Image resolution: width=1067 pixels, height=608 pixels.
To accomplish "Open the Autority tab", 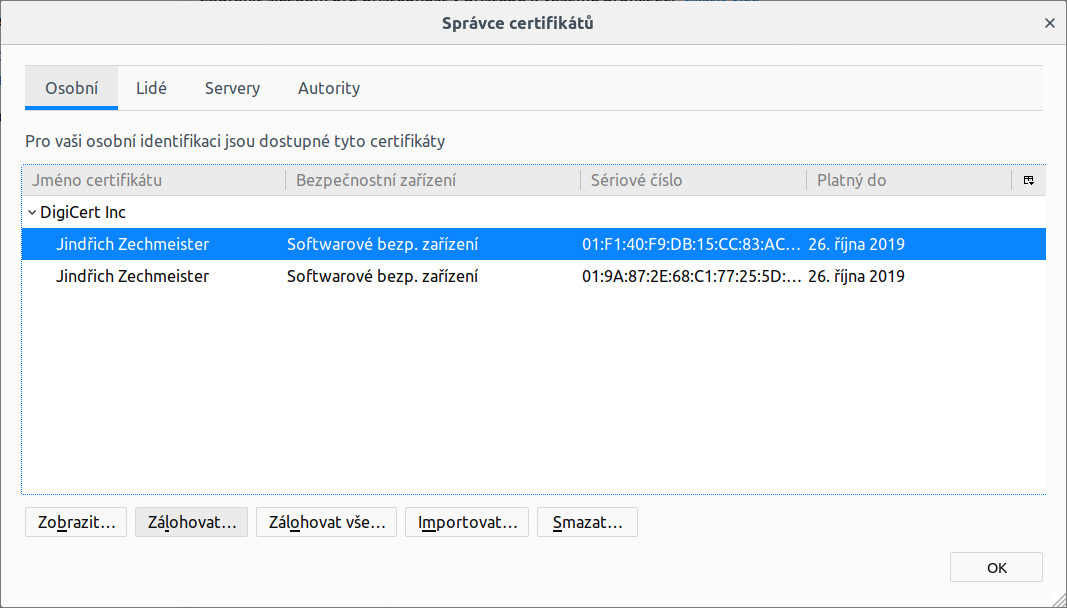I will point(328,88).
